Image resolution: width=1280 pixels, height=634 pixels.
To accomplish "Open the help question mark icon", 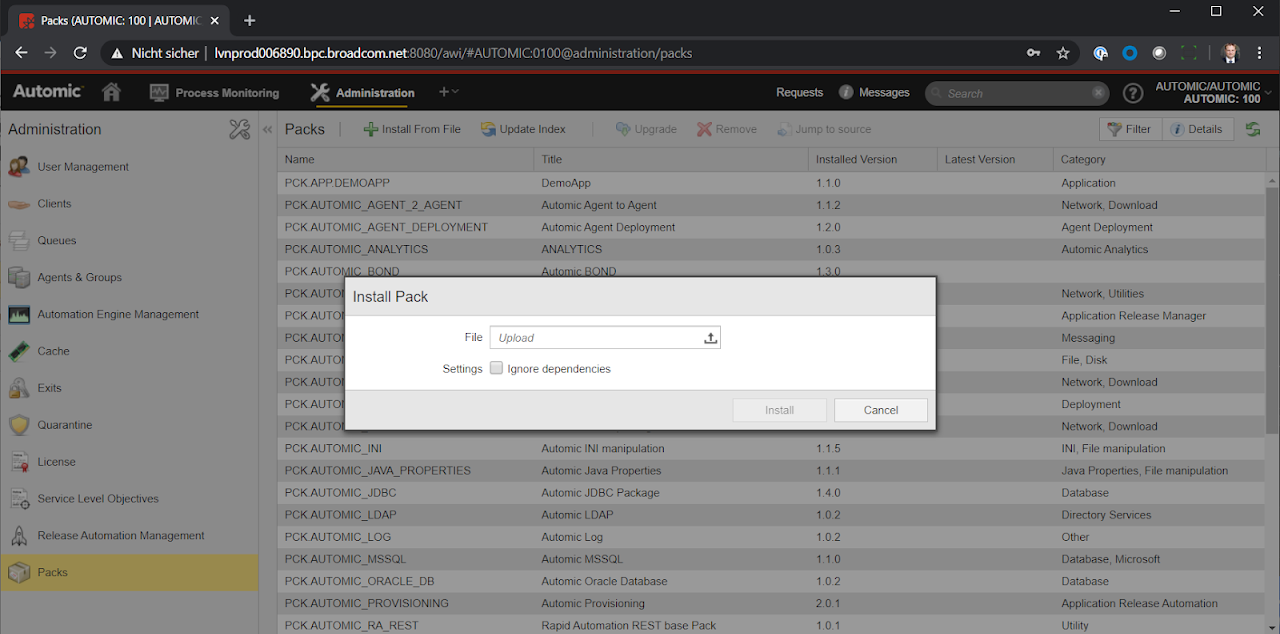I will click(x=1133, y=93).
